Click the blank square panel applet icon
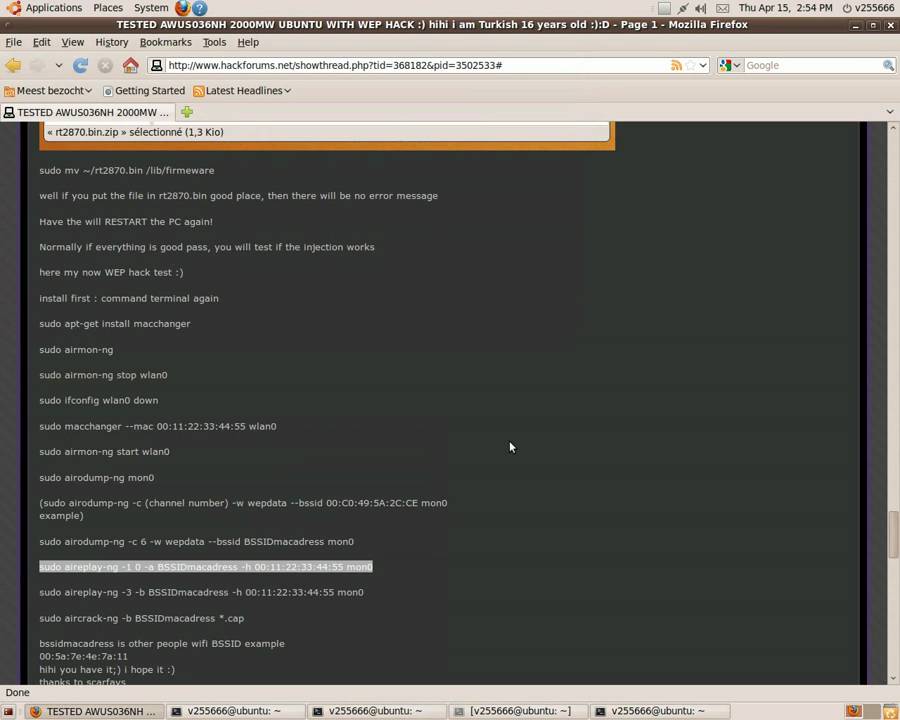 pyautogui.click(x=664, y=8)
